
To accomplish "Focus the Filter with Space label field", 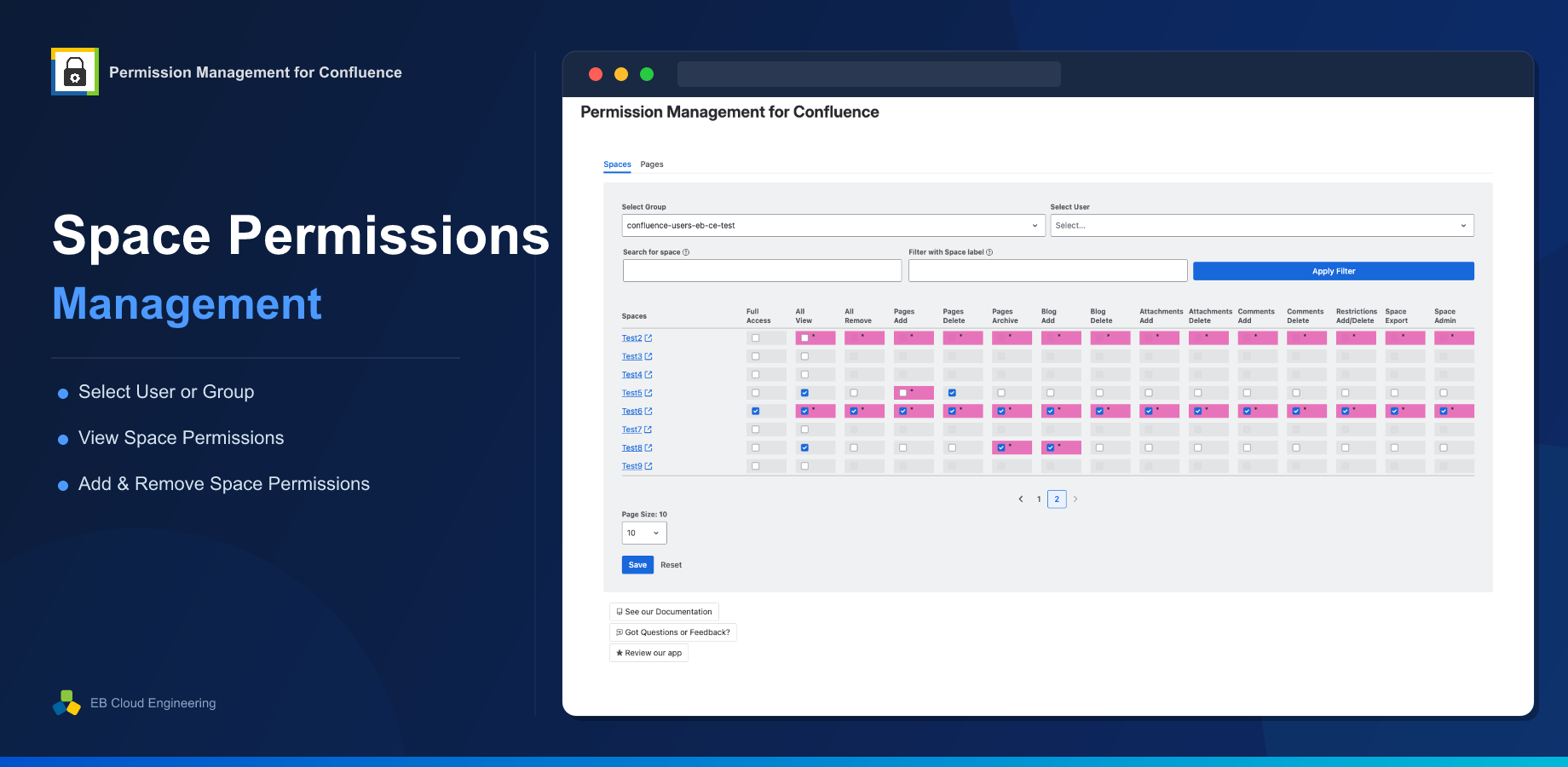I will [1048, 271].
